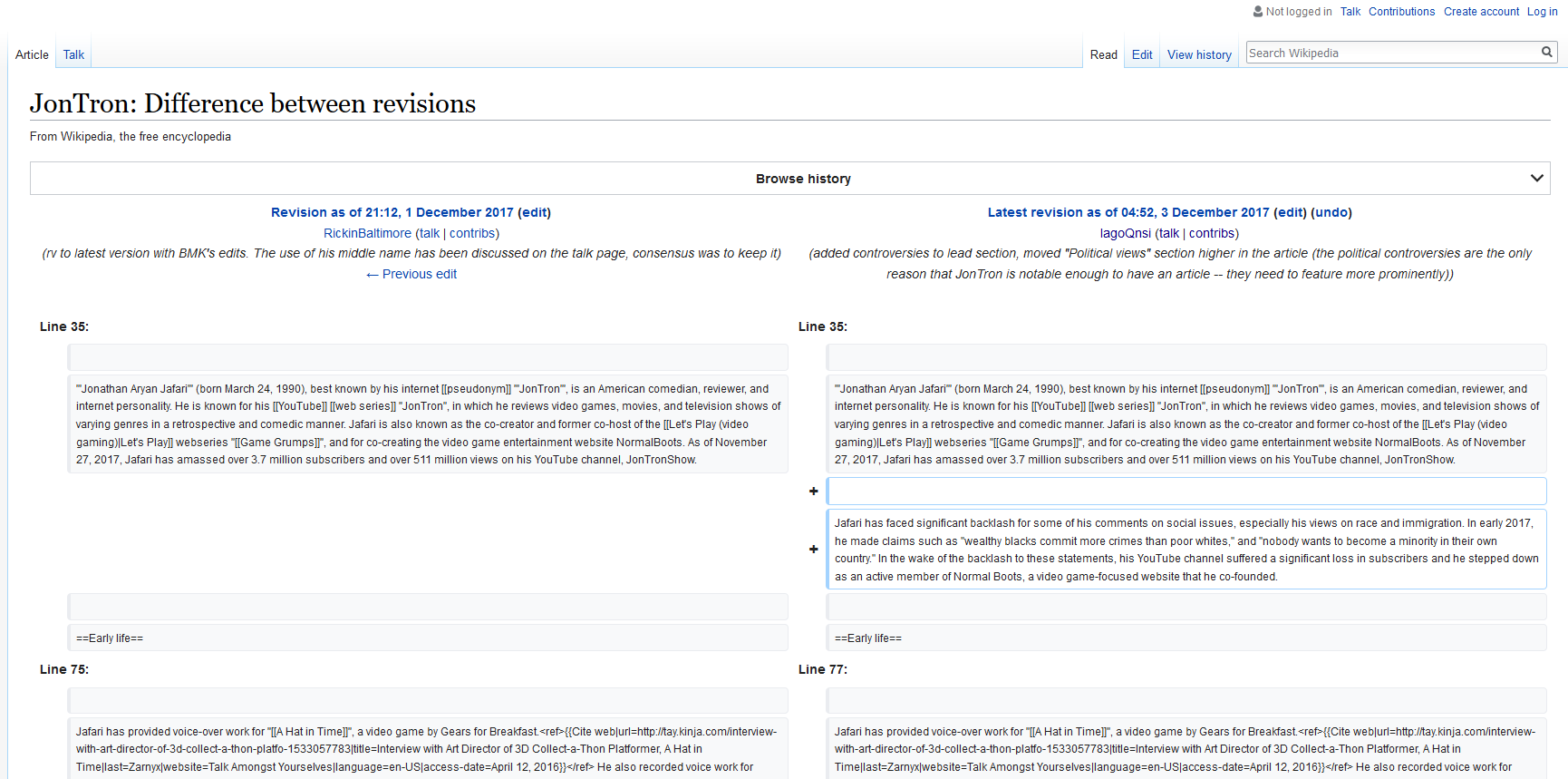The image size is (1568, 779).
Task: Open RickinBaltimore's contribs link
Action: [x=472, y=233]
